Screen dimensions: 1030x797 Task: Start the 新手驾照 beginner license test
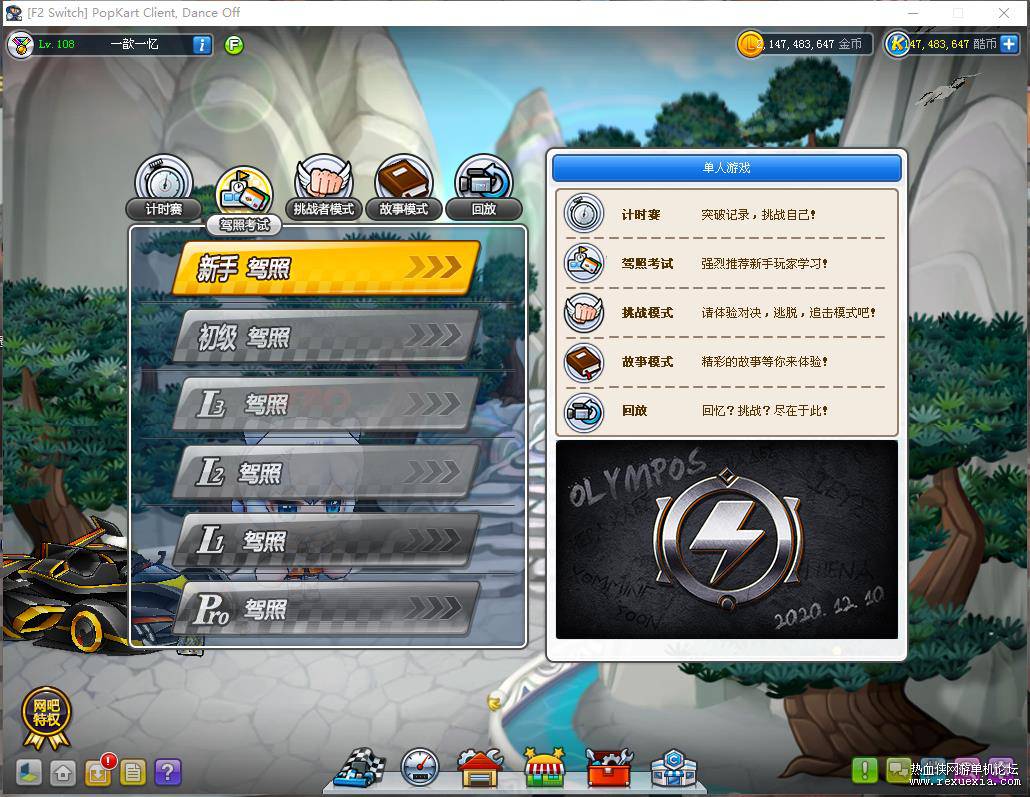pyautogui.click(x=326, y=268)
